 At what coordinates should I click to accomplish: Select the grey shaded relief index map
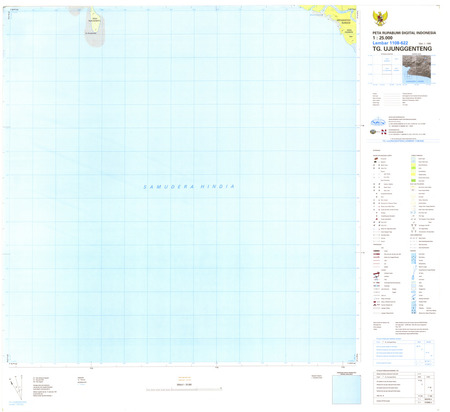[416, 70]
